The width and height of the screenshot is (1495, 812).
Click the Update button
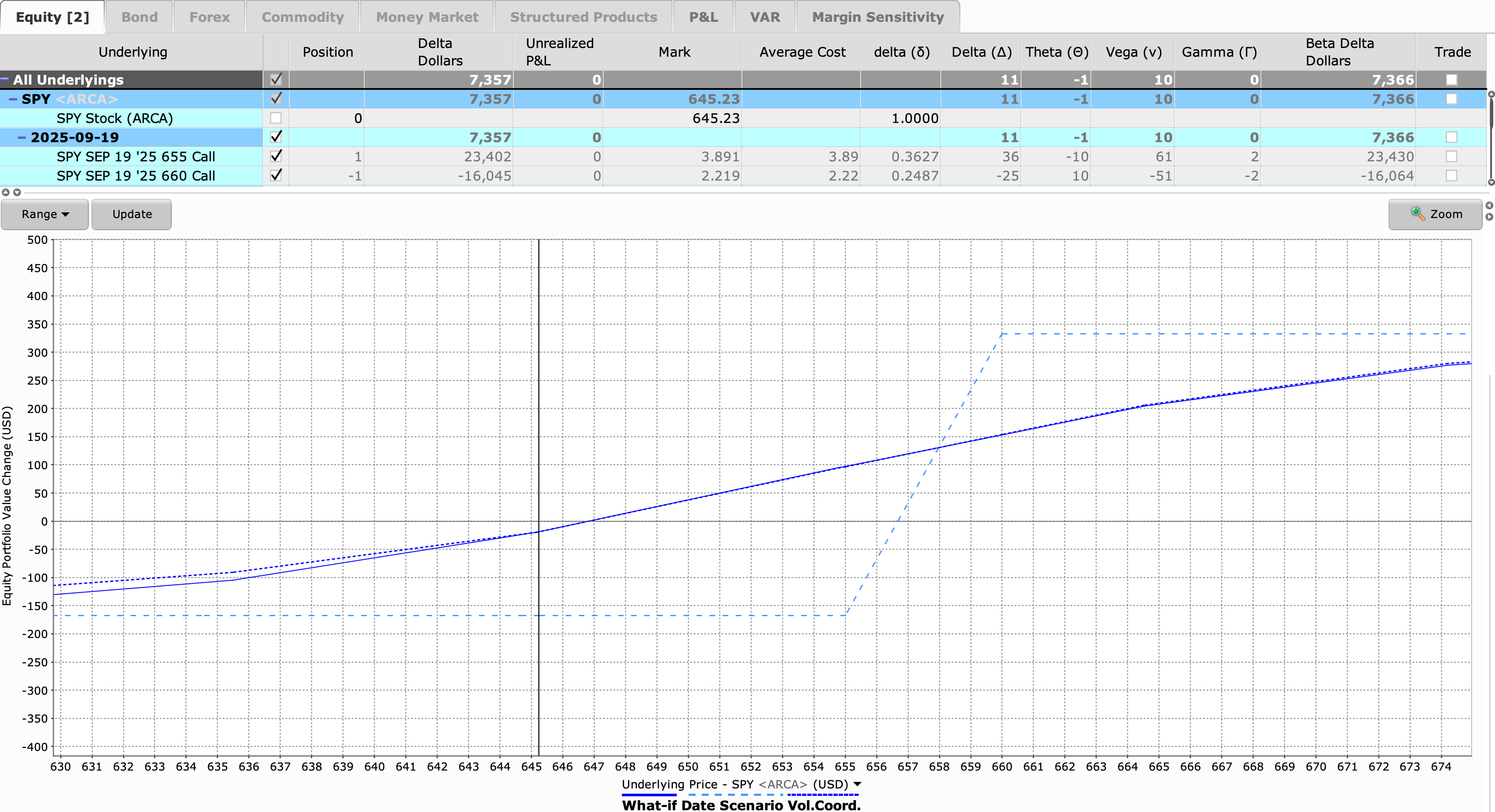(132, 214)
